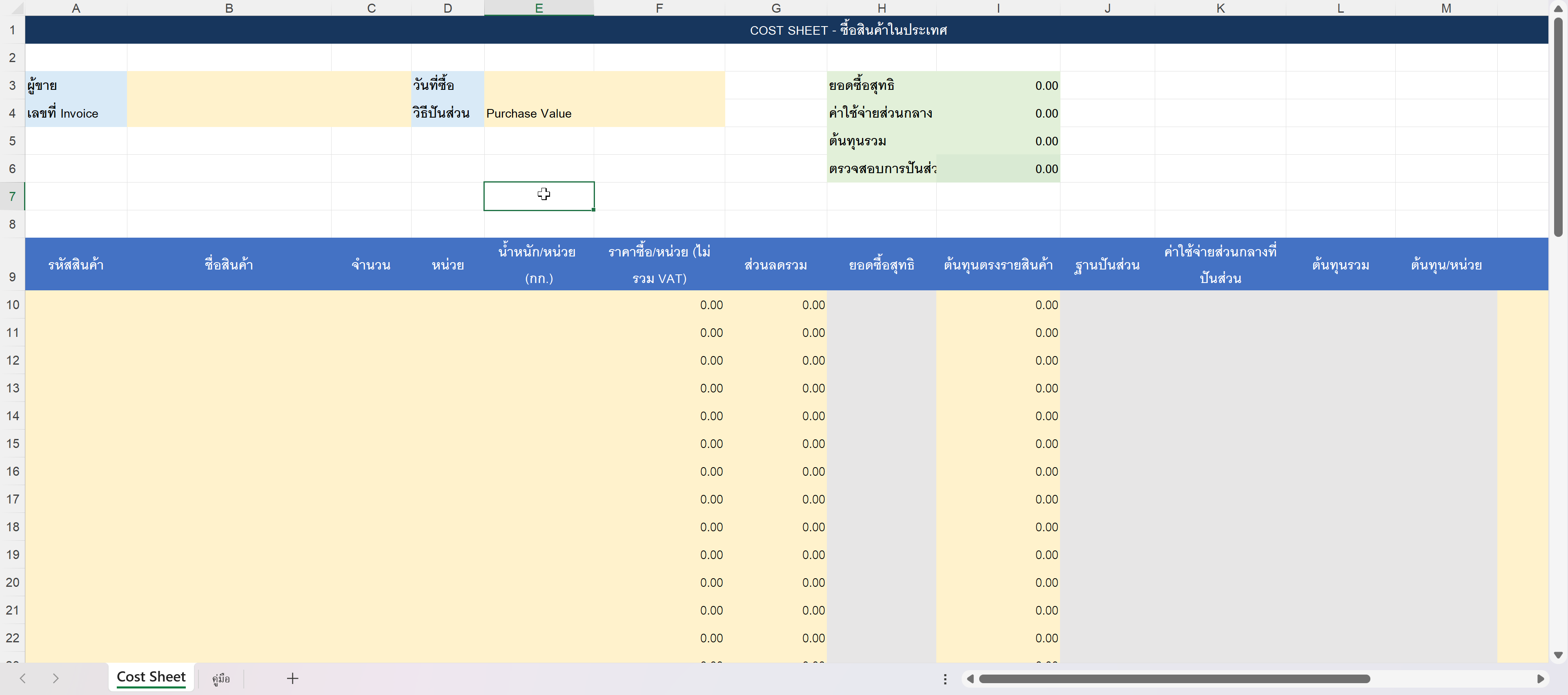Click the ฐานปันส่วน table header

pyautogui.click(x=1107, y=264)
